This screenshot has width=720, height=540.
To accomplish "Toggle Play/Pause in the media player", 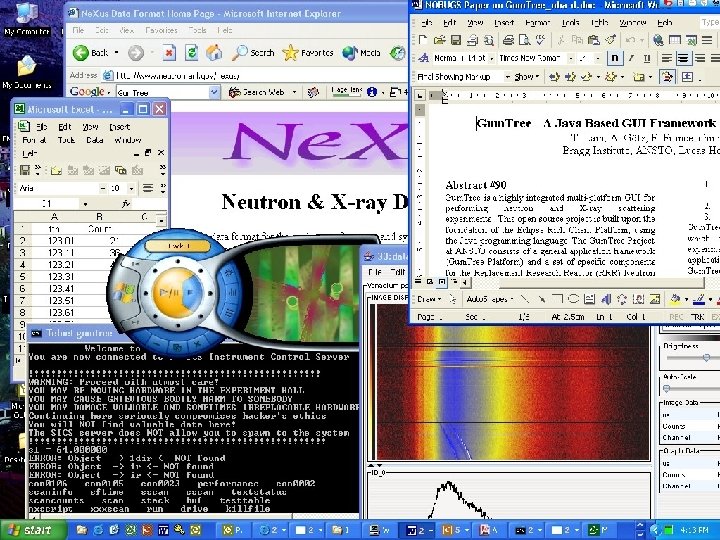I will (169, 292).
